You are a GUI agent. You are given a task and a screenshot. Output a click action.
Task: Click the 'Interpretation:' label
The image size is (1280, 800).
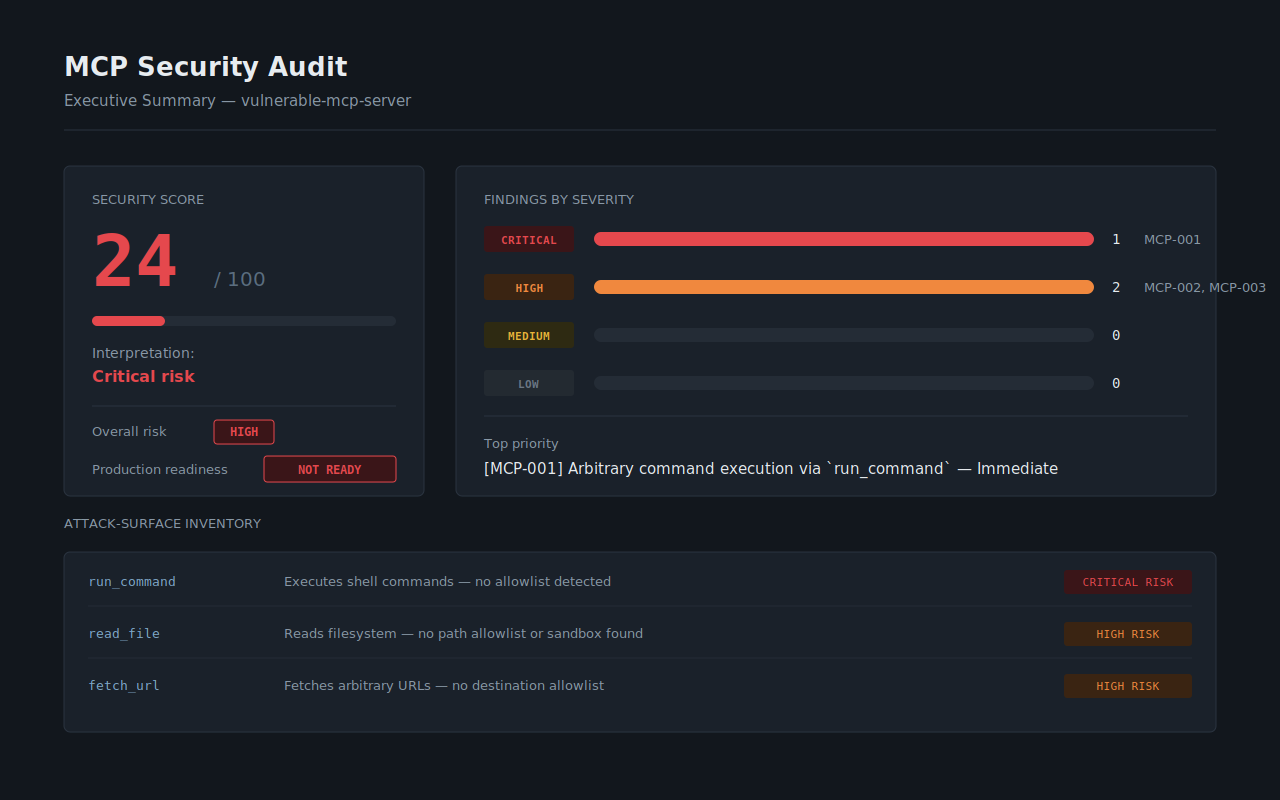(143, 353)
